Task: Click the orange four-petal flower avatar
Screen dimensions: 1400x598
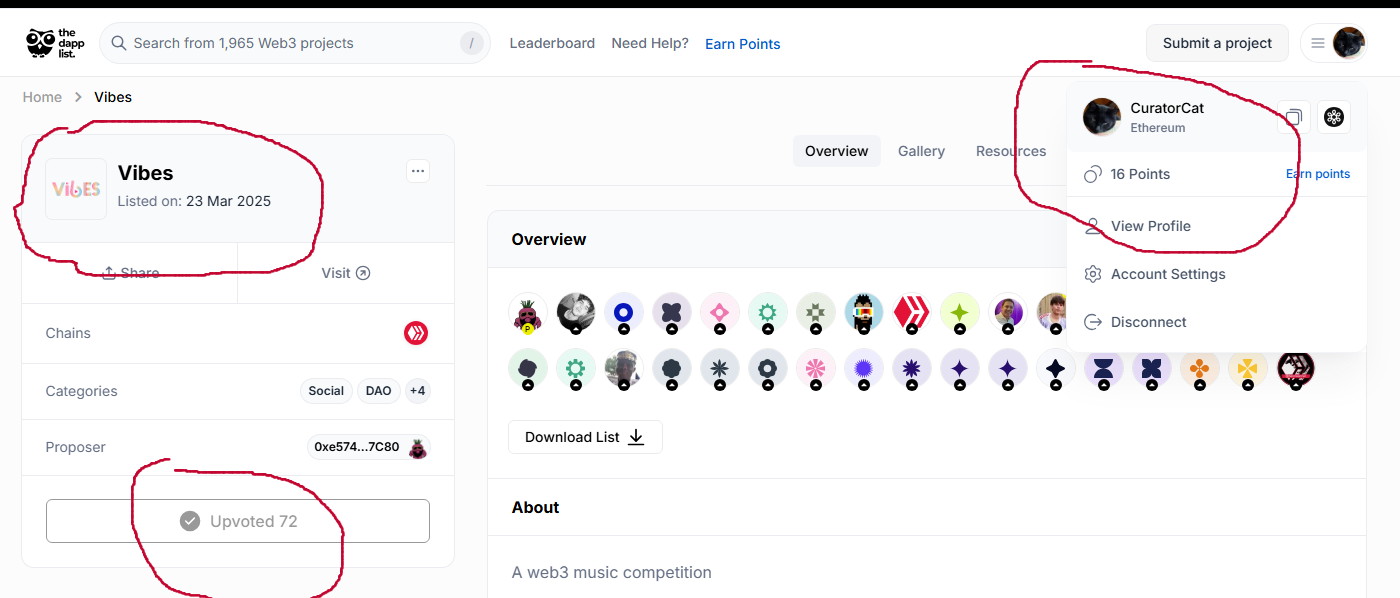Action: coord(1200,369)
